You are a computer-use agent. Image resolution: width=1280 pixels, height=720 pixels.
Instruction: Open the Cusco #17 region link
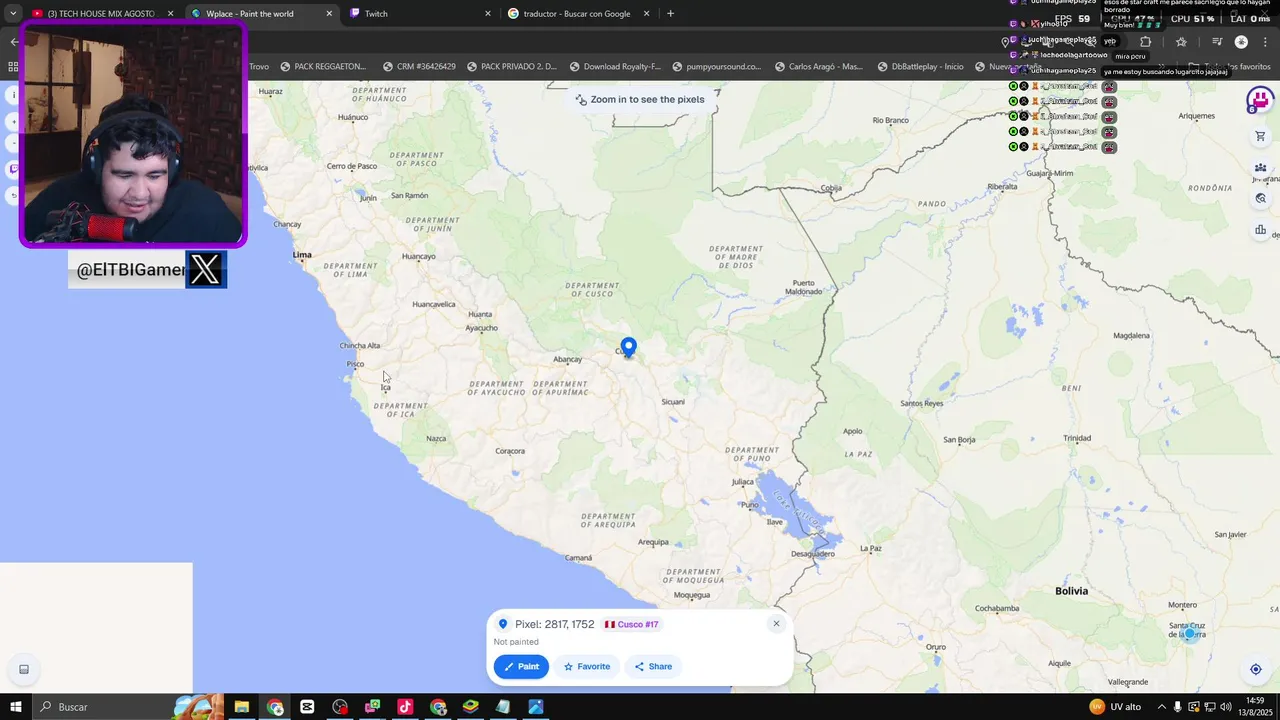coord(631,624)
